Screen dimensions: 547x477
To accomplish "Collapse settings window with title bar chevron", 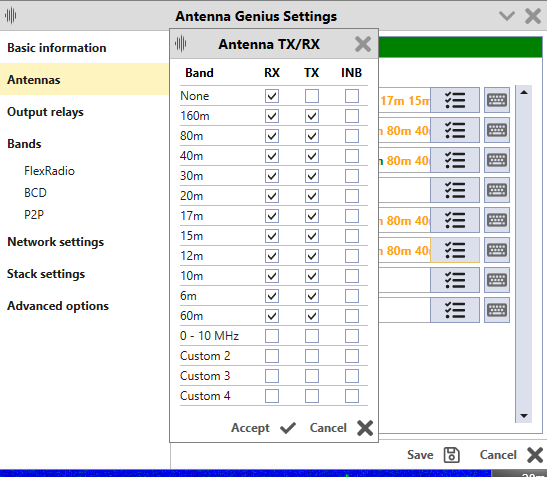I will pos(507,16).
